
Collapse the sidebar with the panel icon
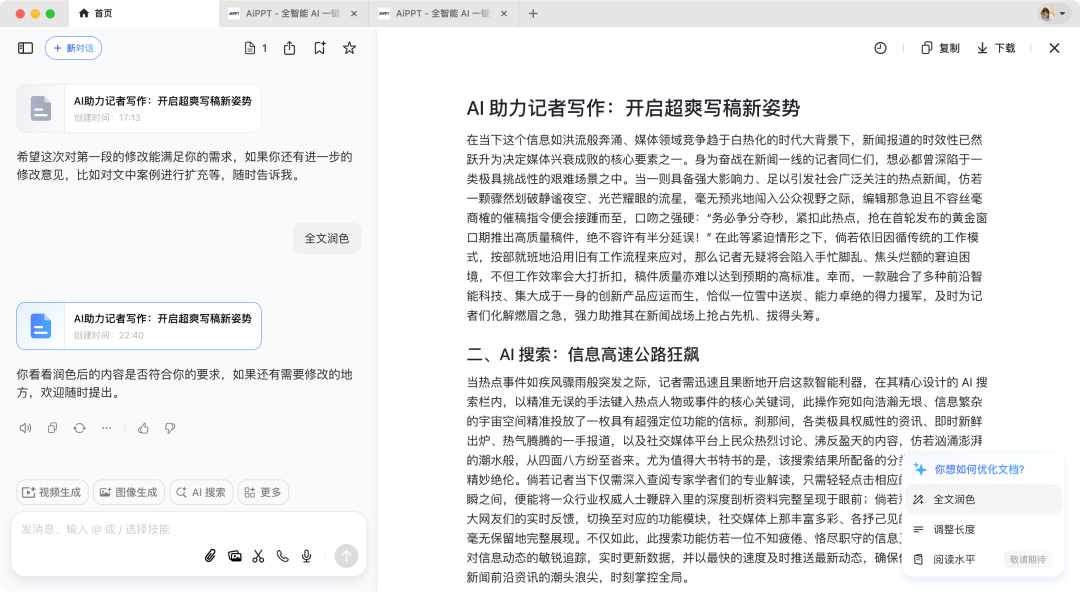(23, 47)
